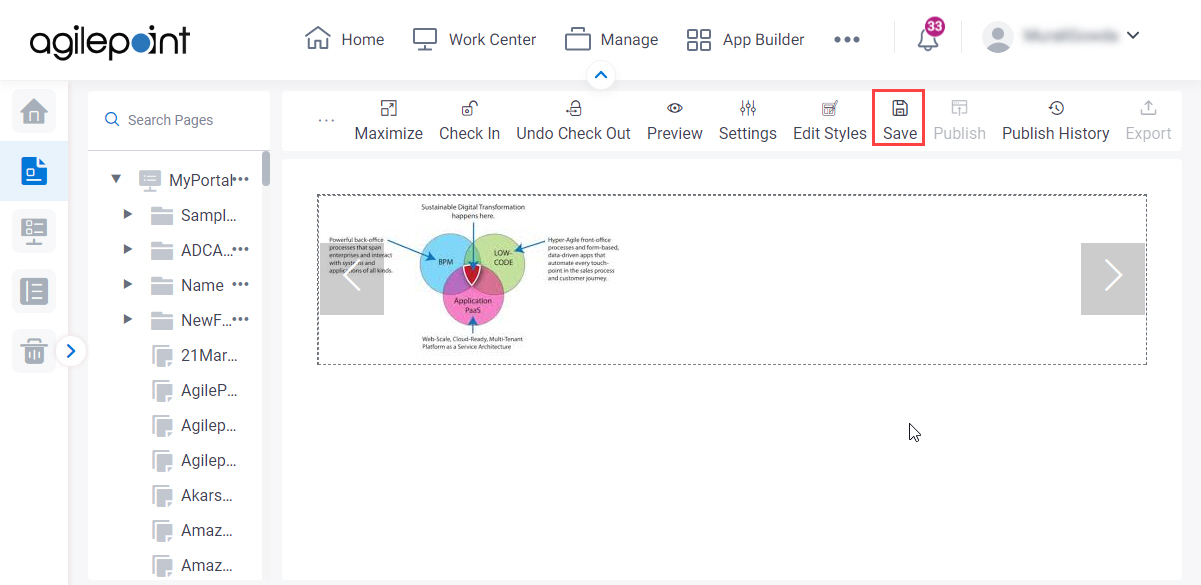Click Undo Check Out toolbar button

coord(574,121)
